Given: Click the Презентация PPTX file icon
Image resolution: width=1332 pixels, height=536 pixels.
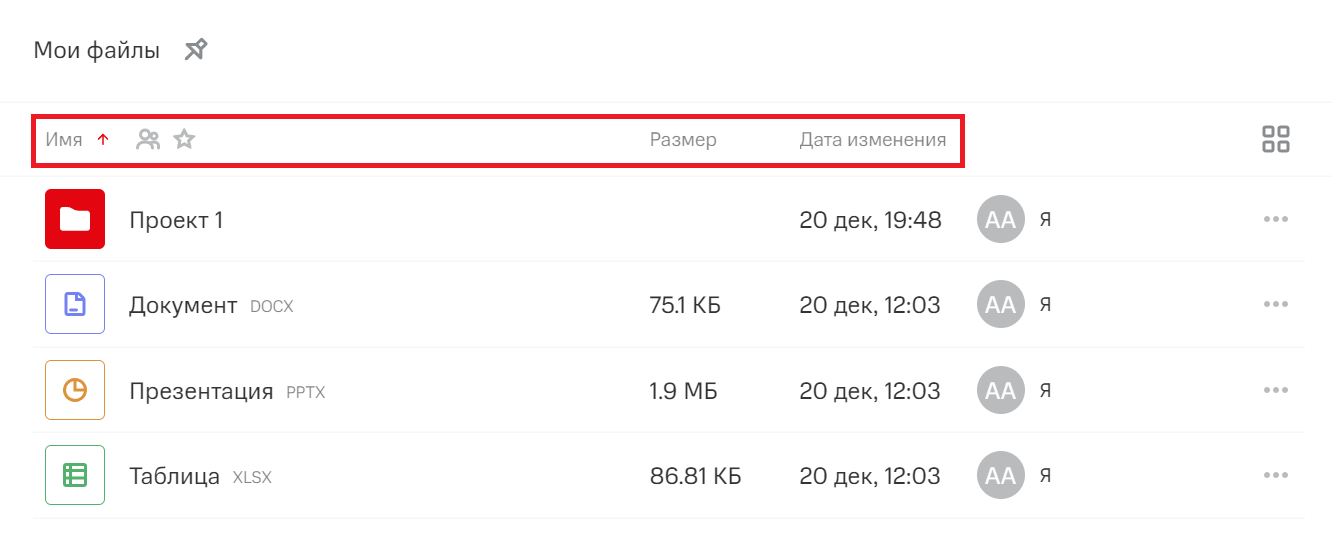Looking at the screenshot, I should tap(75, 390).
